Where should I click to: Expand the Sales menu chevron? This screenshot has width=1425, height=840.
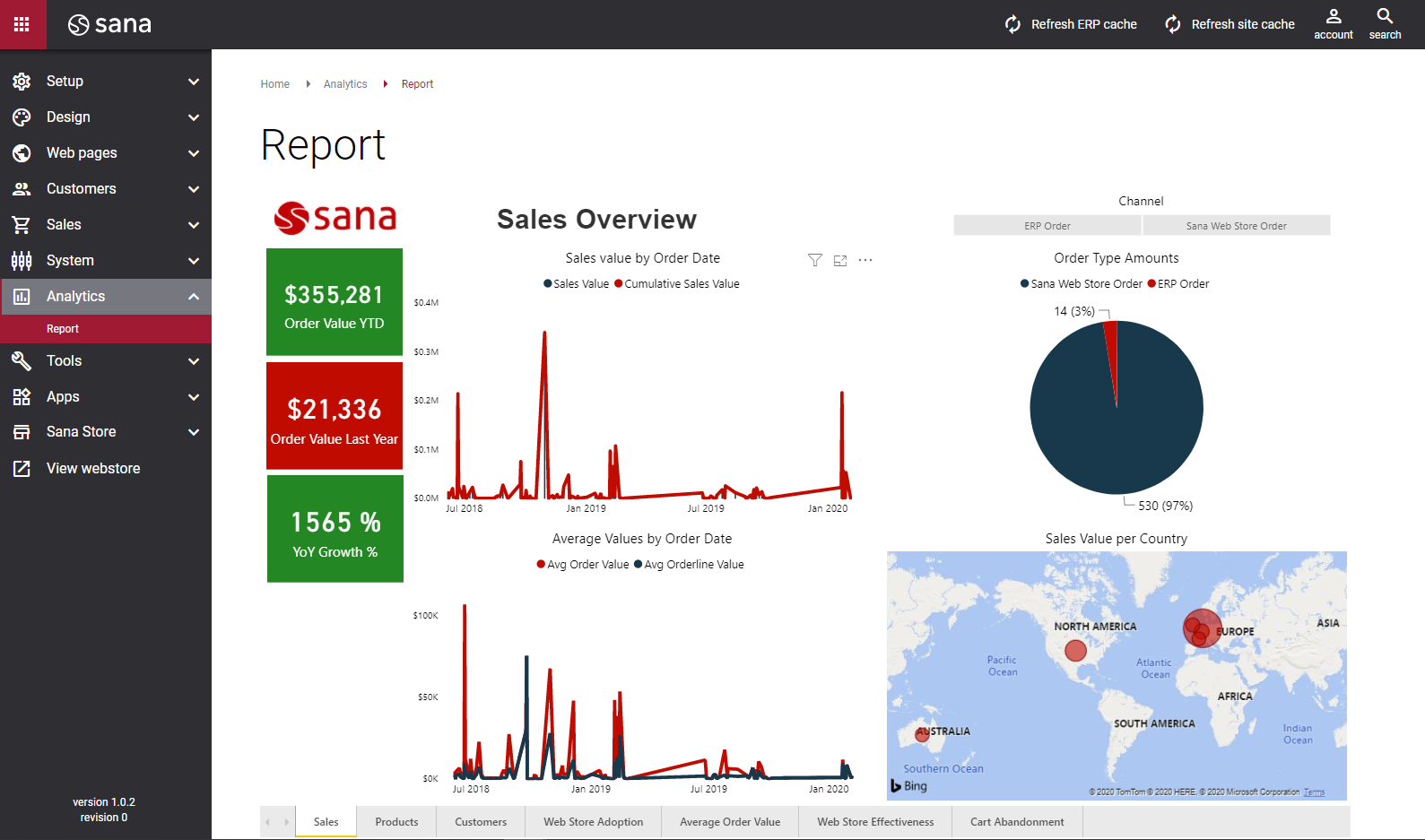click(194, 225)
